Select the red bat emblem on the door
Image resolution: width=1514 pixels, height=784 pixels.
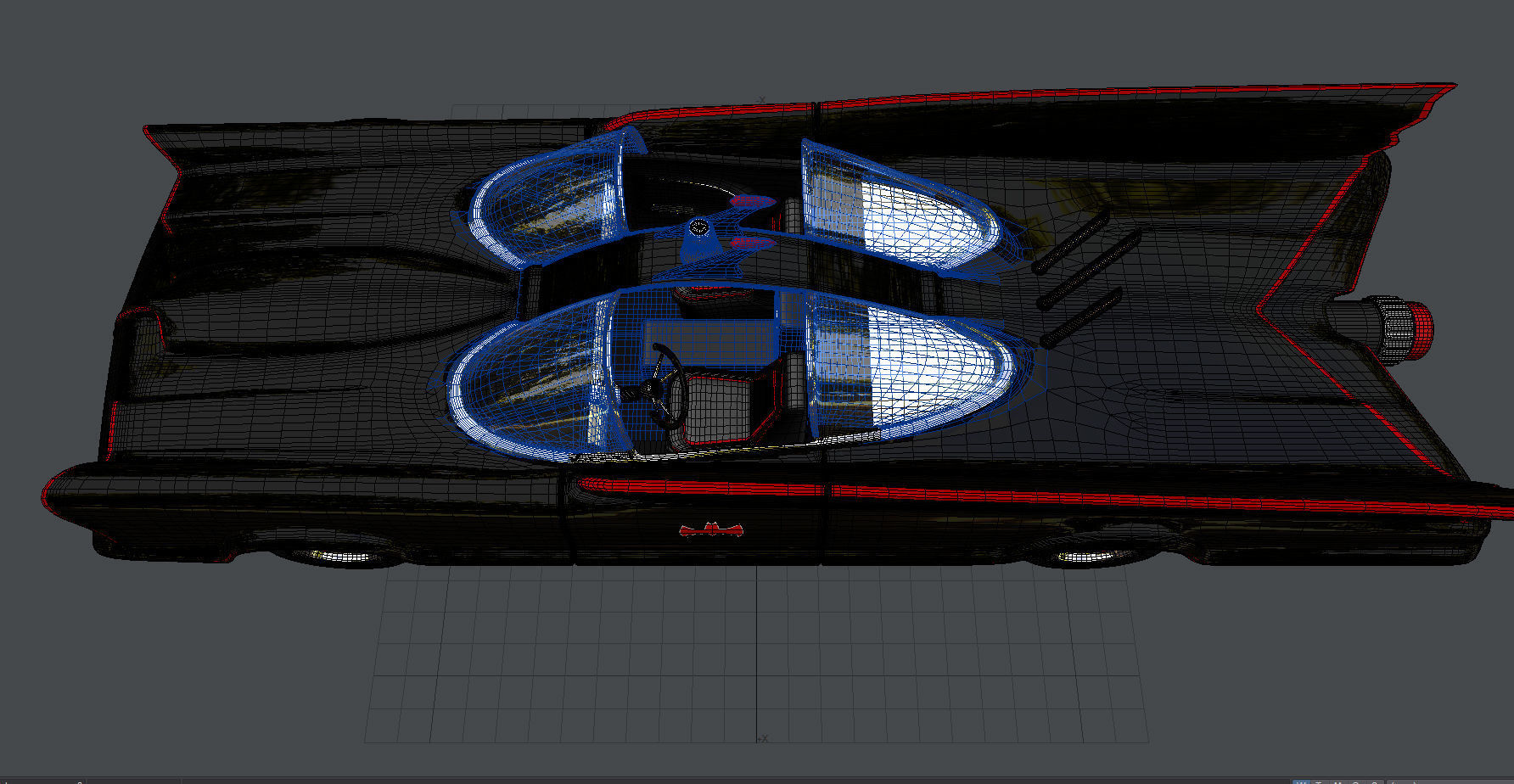tap(711, 529)
